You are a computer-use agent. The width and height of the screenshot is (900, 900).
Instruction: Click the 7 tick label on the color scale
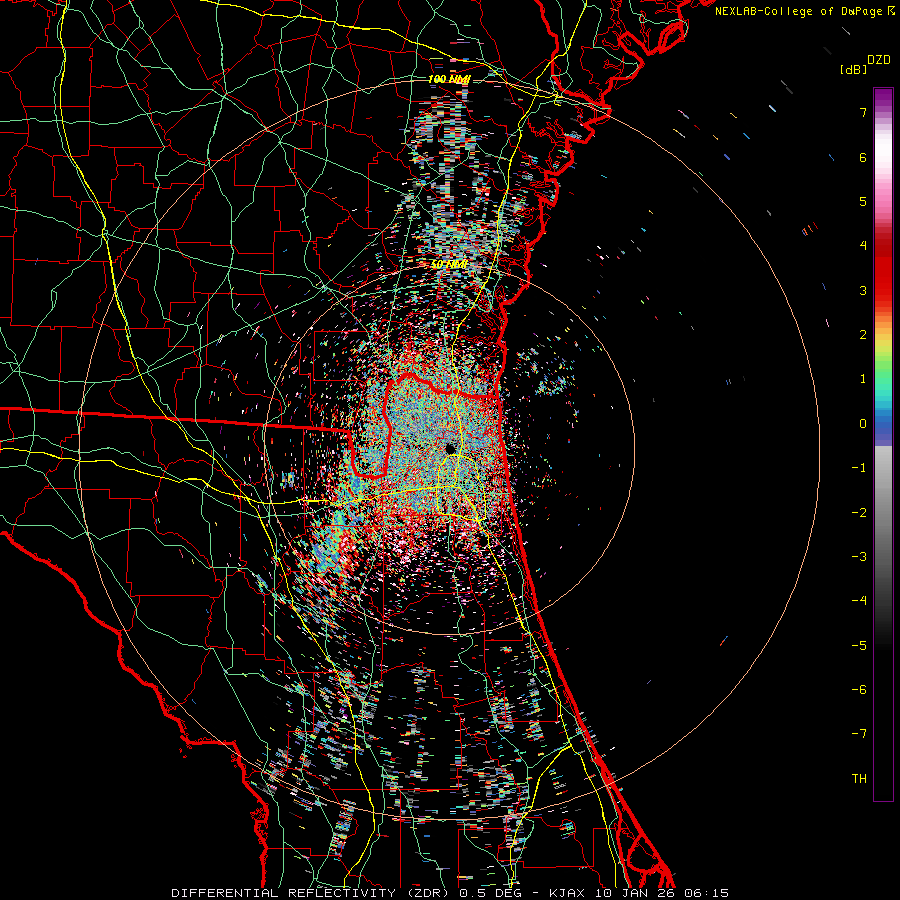(x=863, y=112)
